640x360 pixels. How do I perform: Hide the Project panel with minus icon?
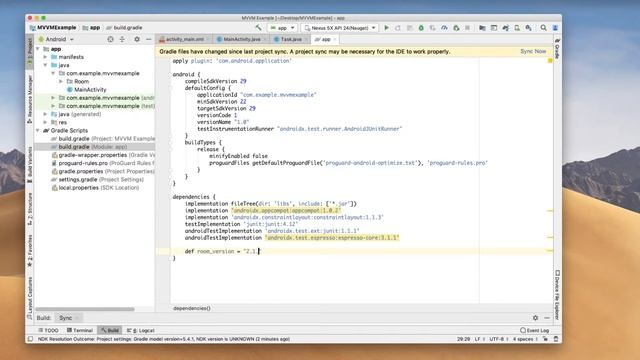point(149,39)
